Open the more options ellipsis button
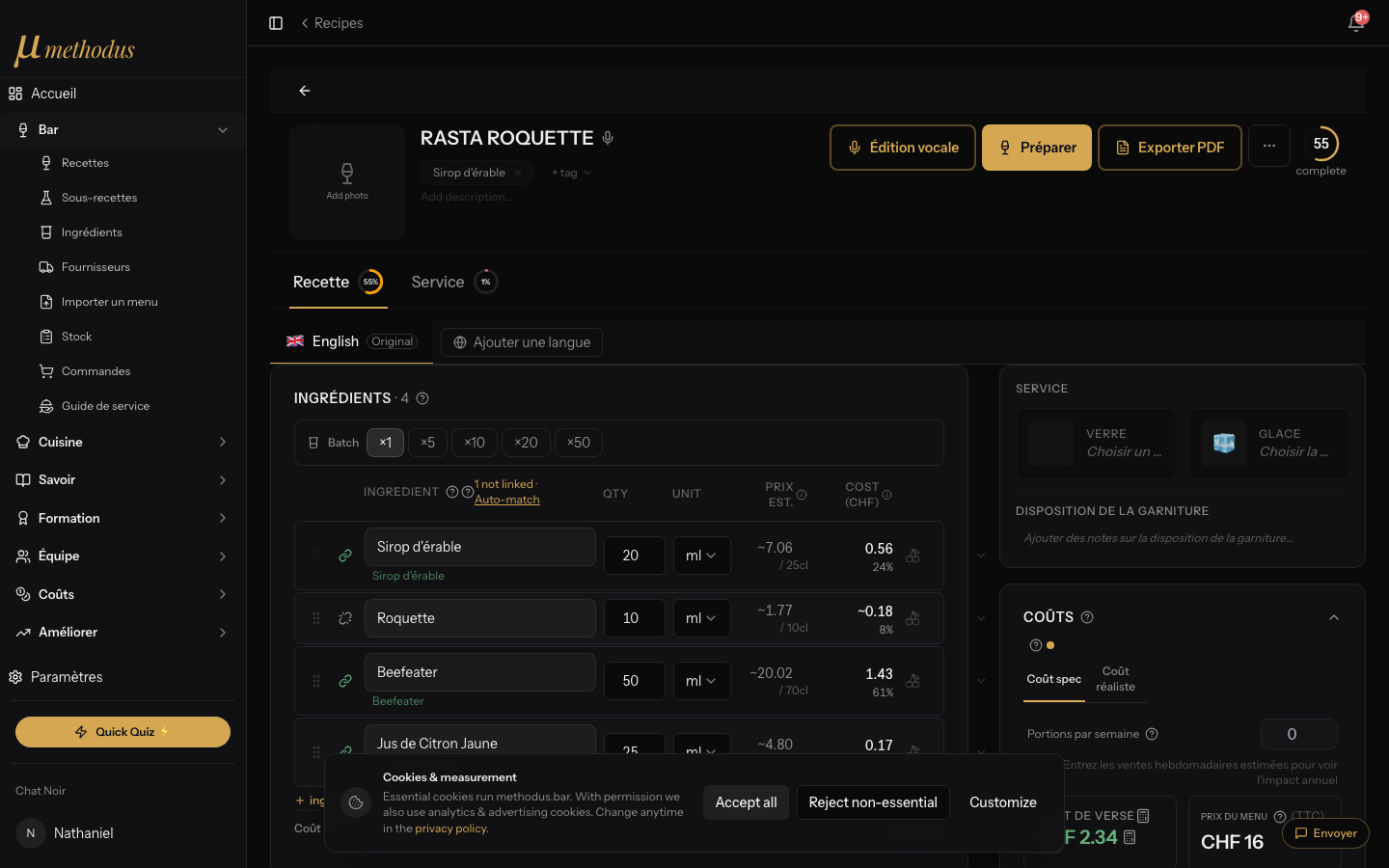This screenshot has height=868, width=1389. 1269,146
